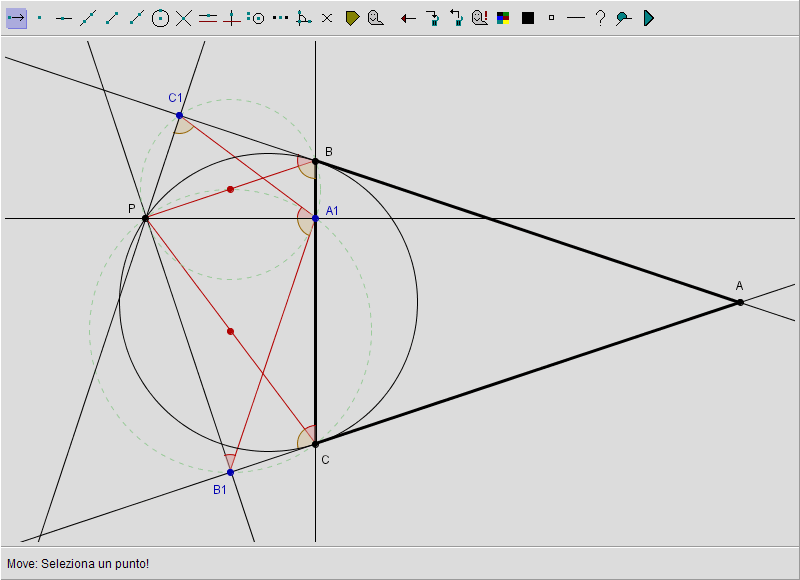This screenshot has height=580, width=800.
Task: Click the red Back arrow icon
Action: click(x=408, y=18)
